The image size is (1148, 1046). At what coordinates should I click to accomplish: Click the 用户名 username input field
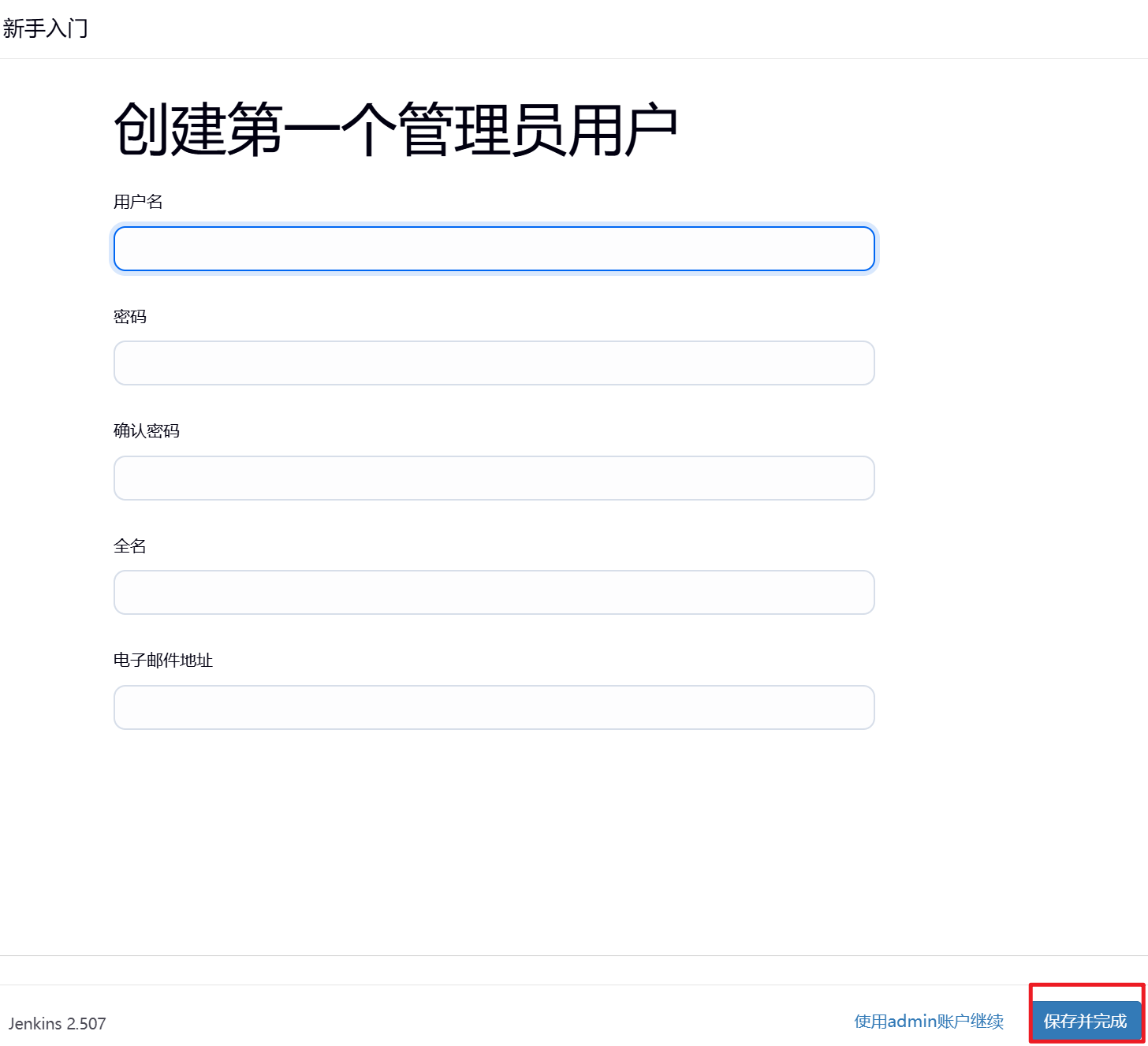494,249
